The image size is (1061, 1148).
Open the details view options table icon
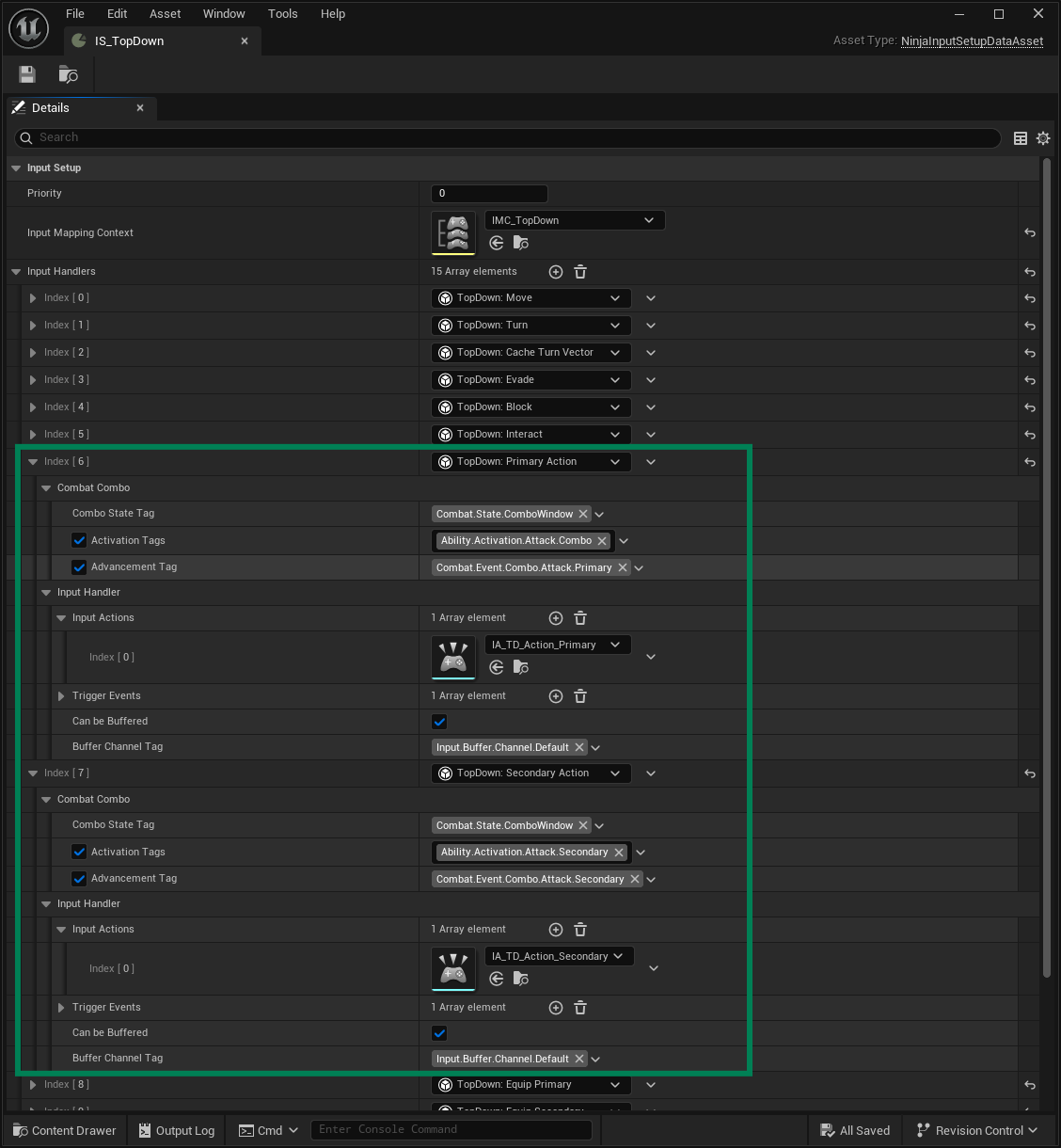[1021, 138]
